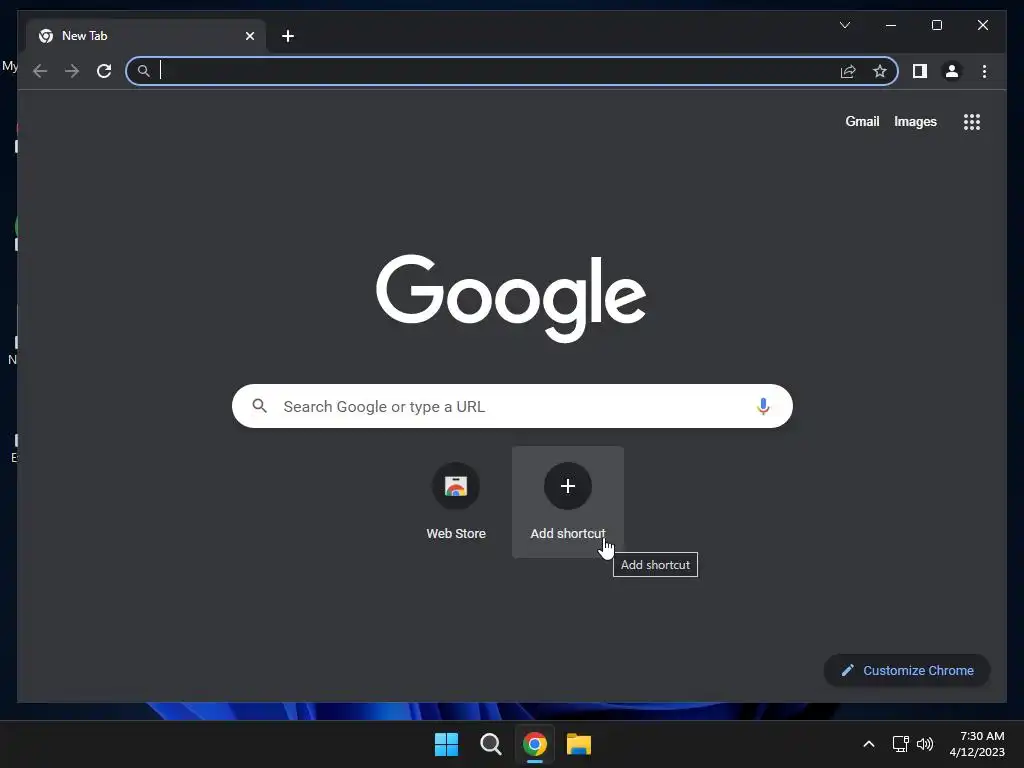This screenshot has width=1024, height=768.
Task: Click the Chrome taskbar icon
Action: click(535, 744)
